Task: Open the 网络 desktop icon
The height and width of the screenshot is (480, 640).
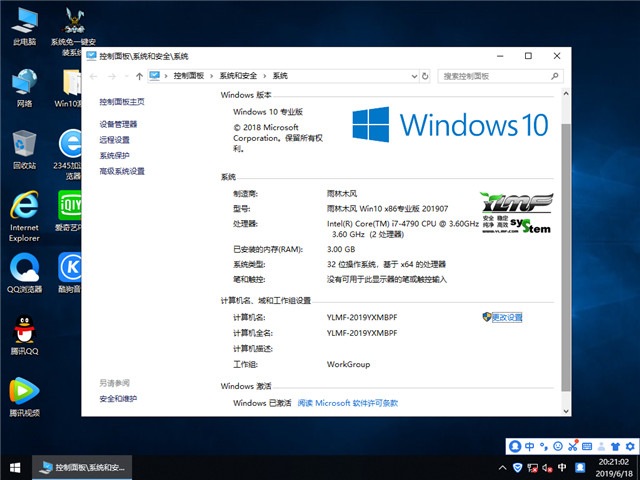Action: [24, 87]
